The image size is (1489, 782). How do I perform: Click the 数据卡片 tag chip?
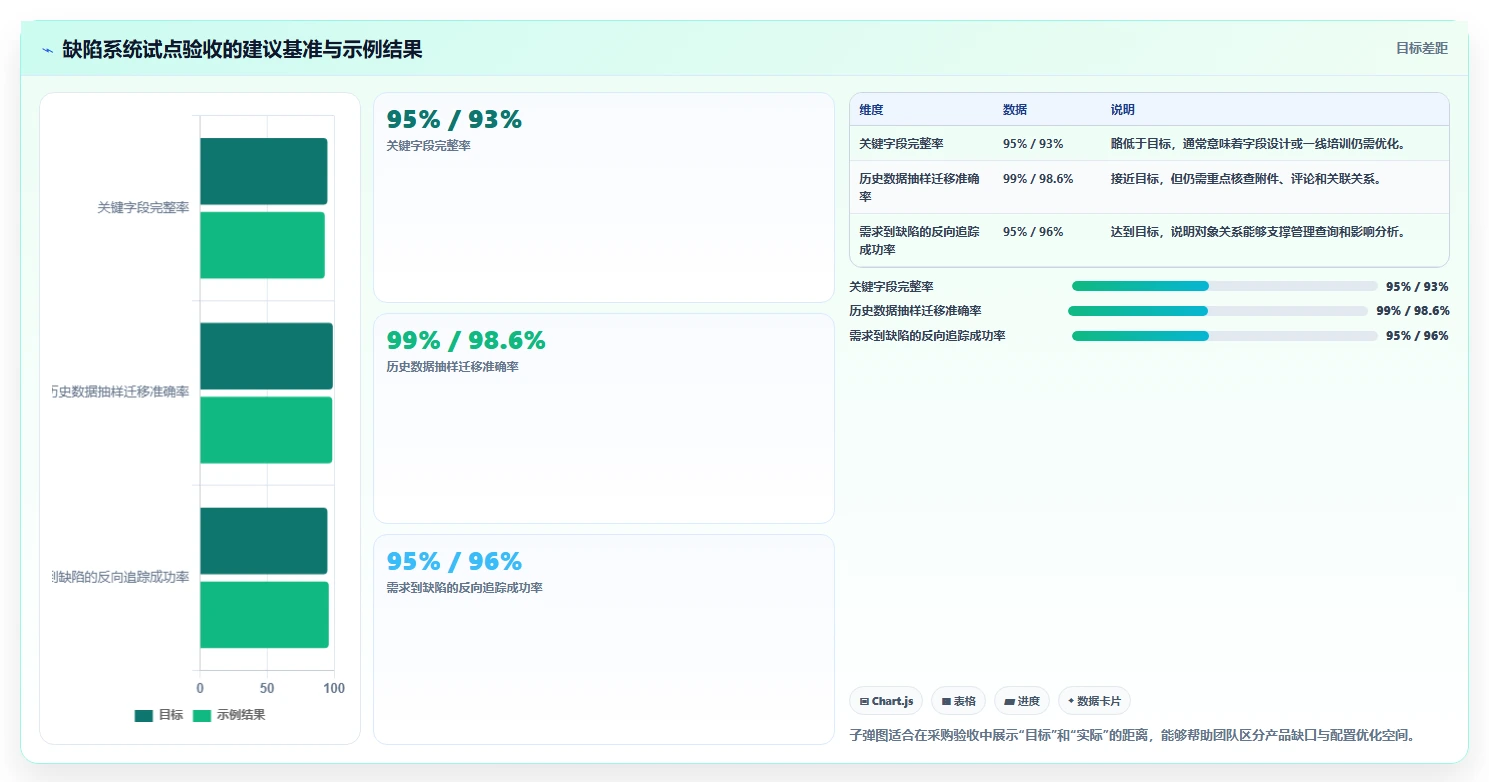[x=1094, y=701]
